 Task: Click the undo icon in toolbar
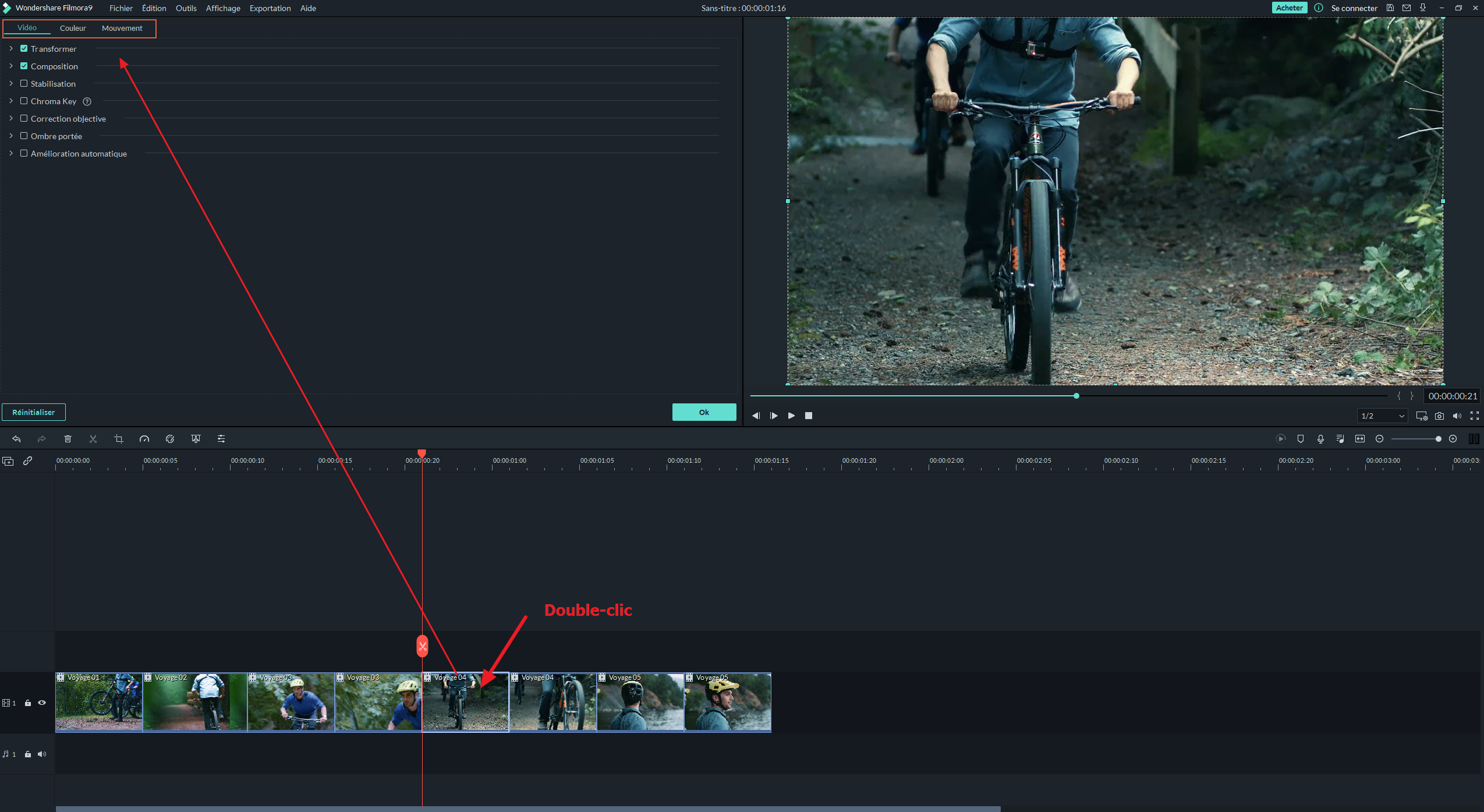[x=16, y=439]
